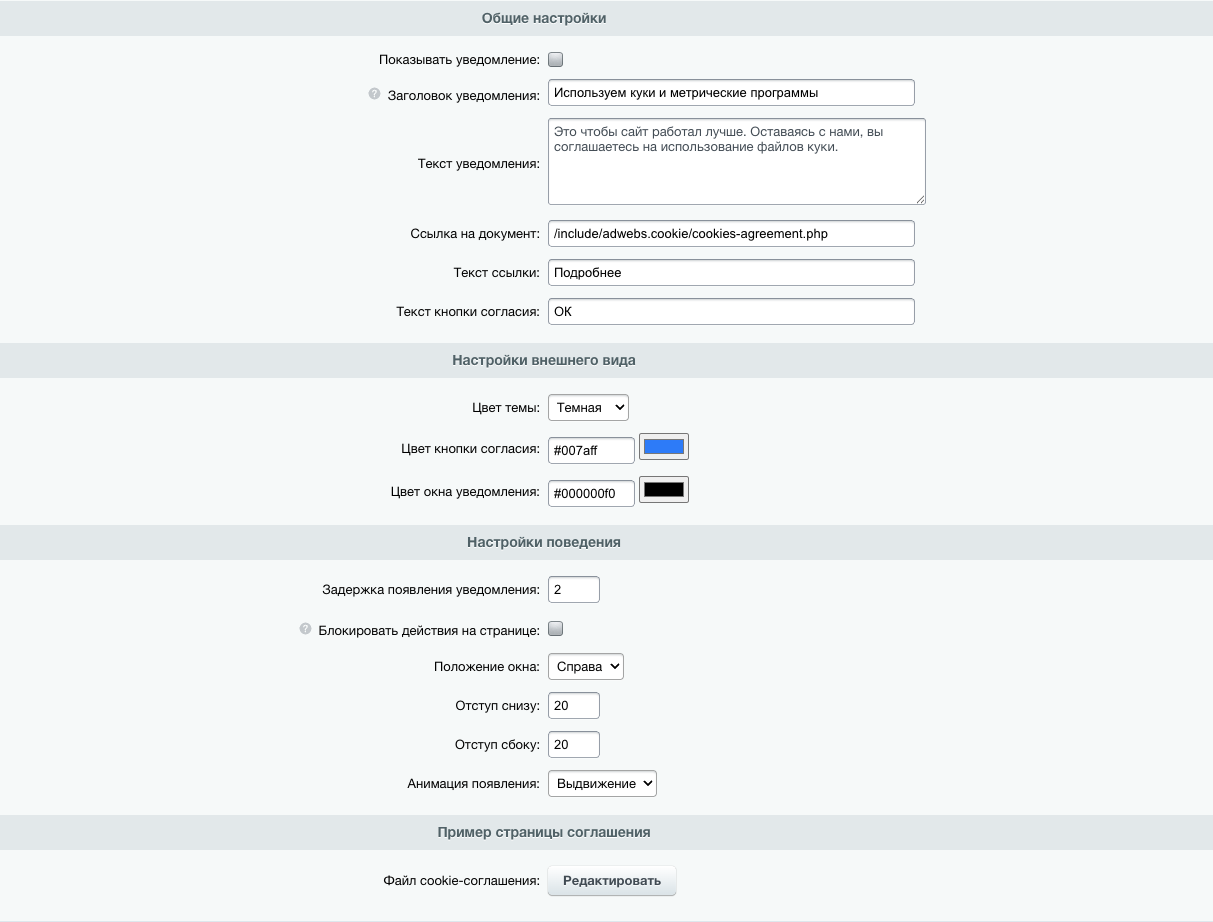1213x922 pixels.
Task: Click help icon beside Блокировать действия на странице
Action: 306,629
